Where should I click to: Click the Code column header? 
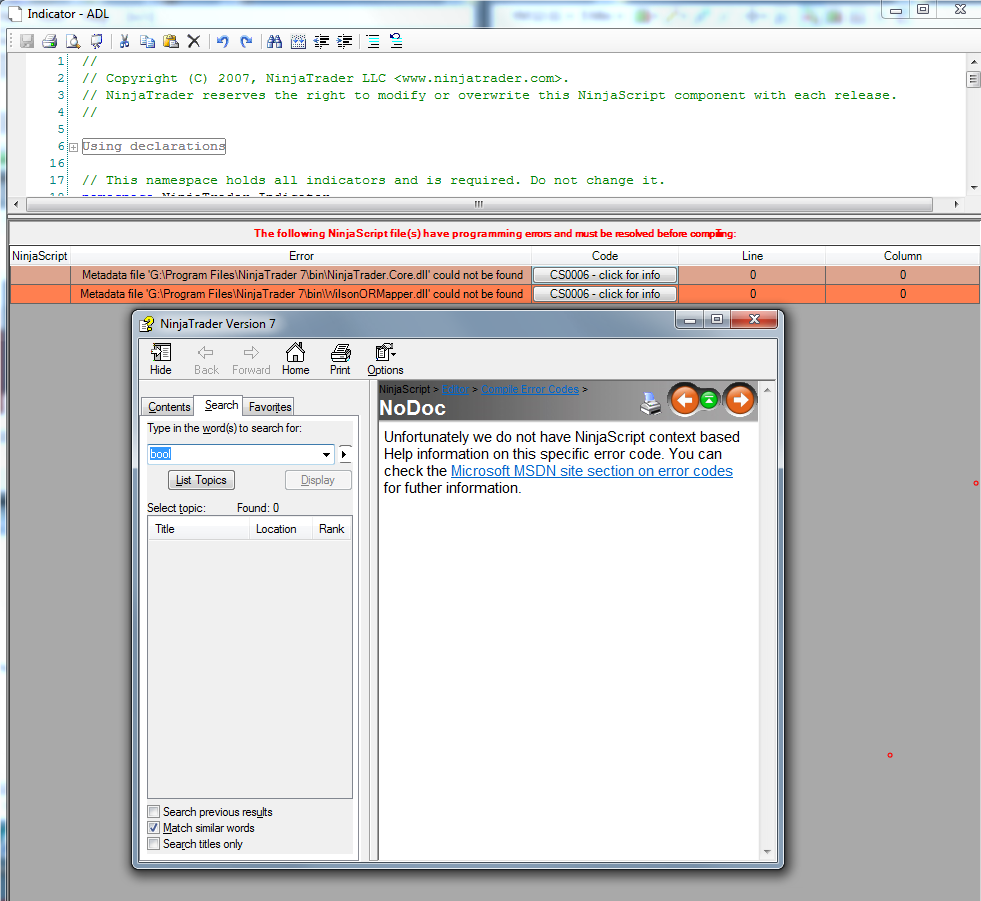click(x=604, y=256)
